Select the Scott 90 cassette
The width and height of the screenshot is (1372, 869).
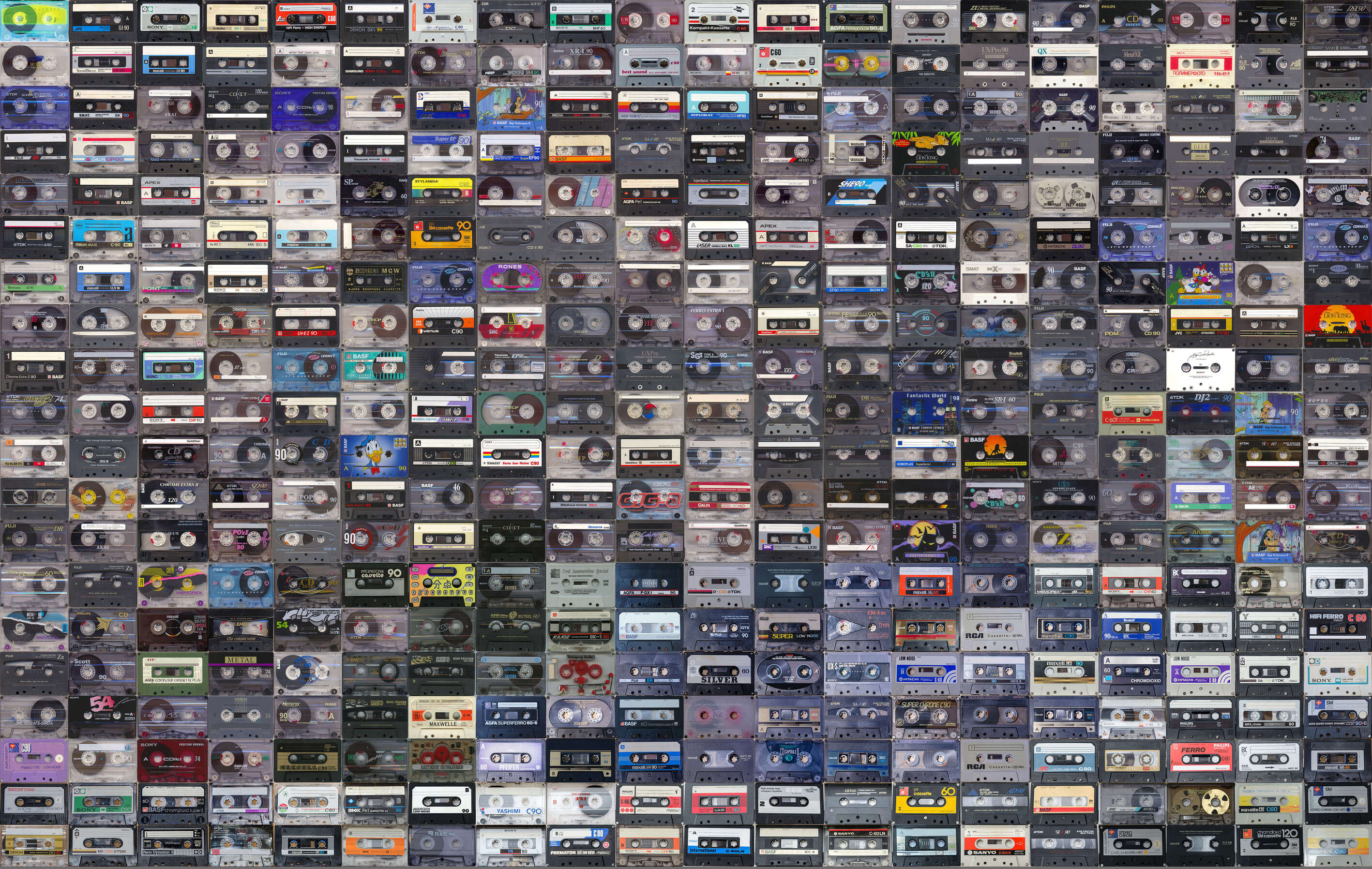[x=103, y=673]
